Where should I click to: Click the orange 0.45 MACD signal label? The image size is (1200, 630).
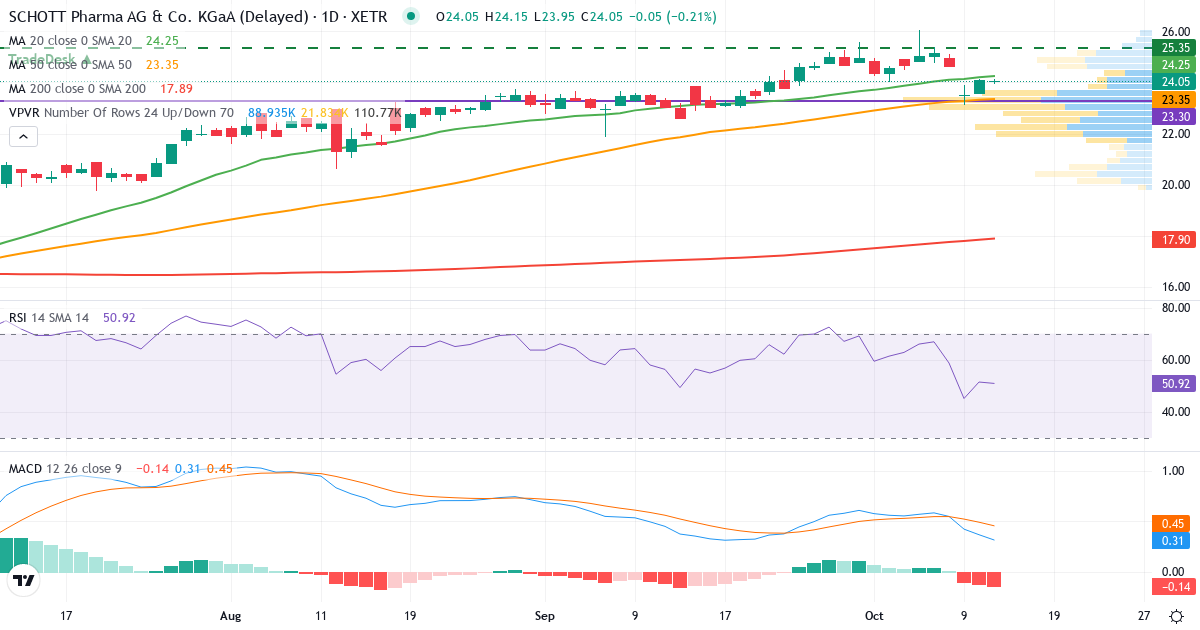pyautogui.click(x=1172, y=524)
